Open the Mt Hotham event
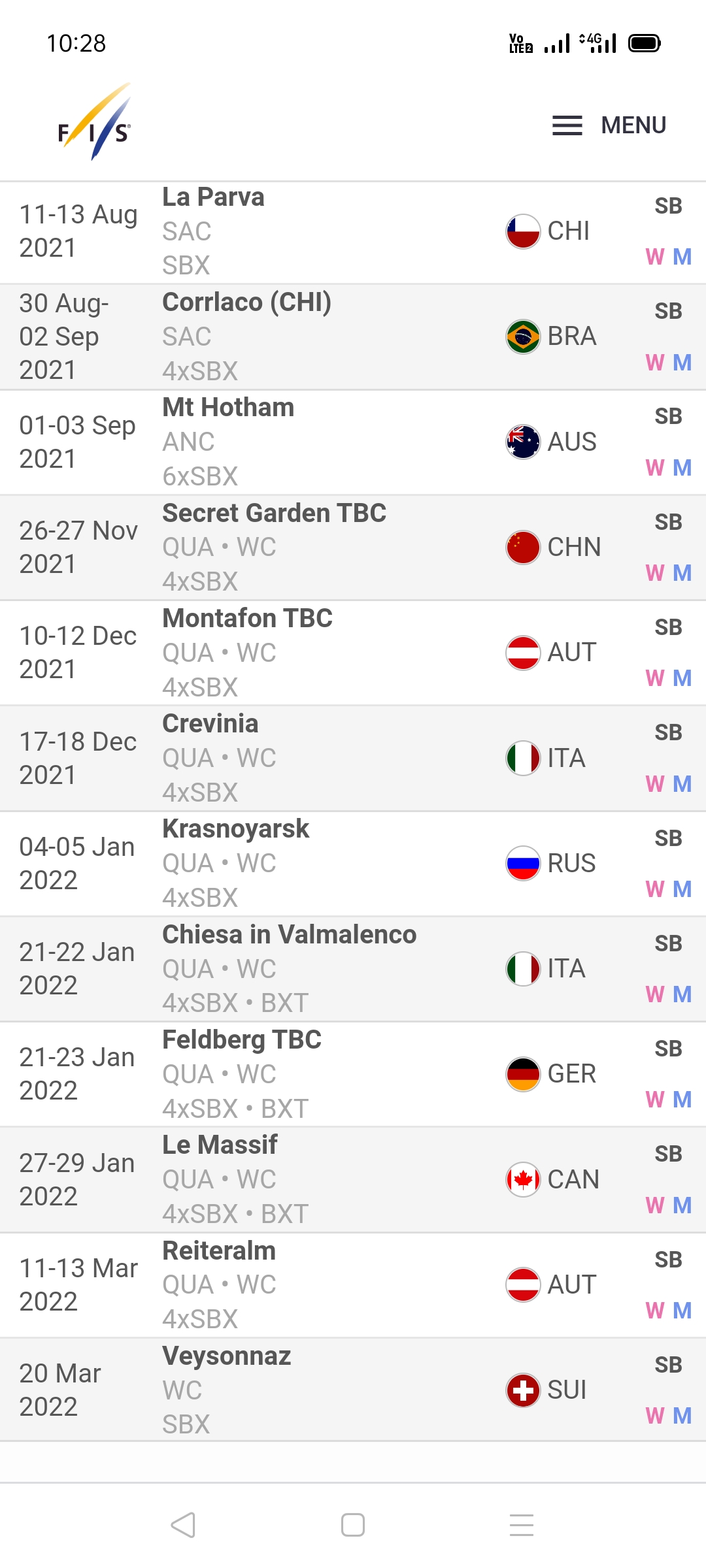The height and width of the screenshot is (1568, 706). 228,408
